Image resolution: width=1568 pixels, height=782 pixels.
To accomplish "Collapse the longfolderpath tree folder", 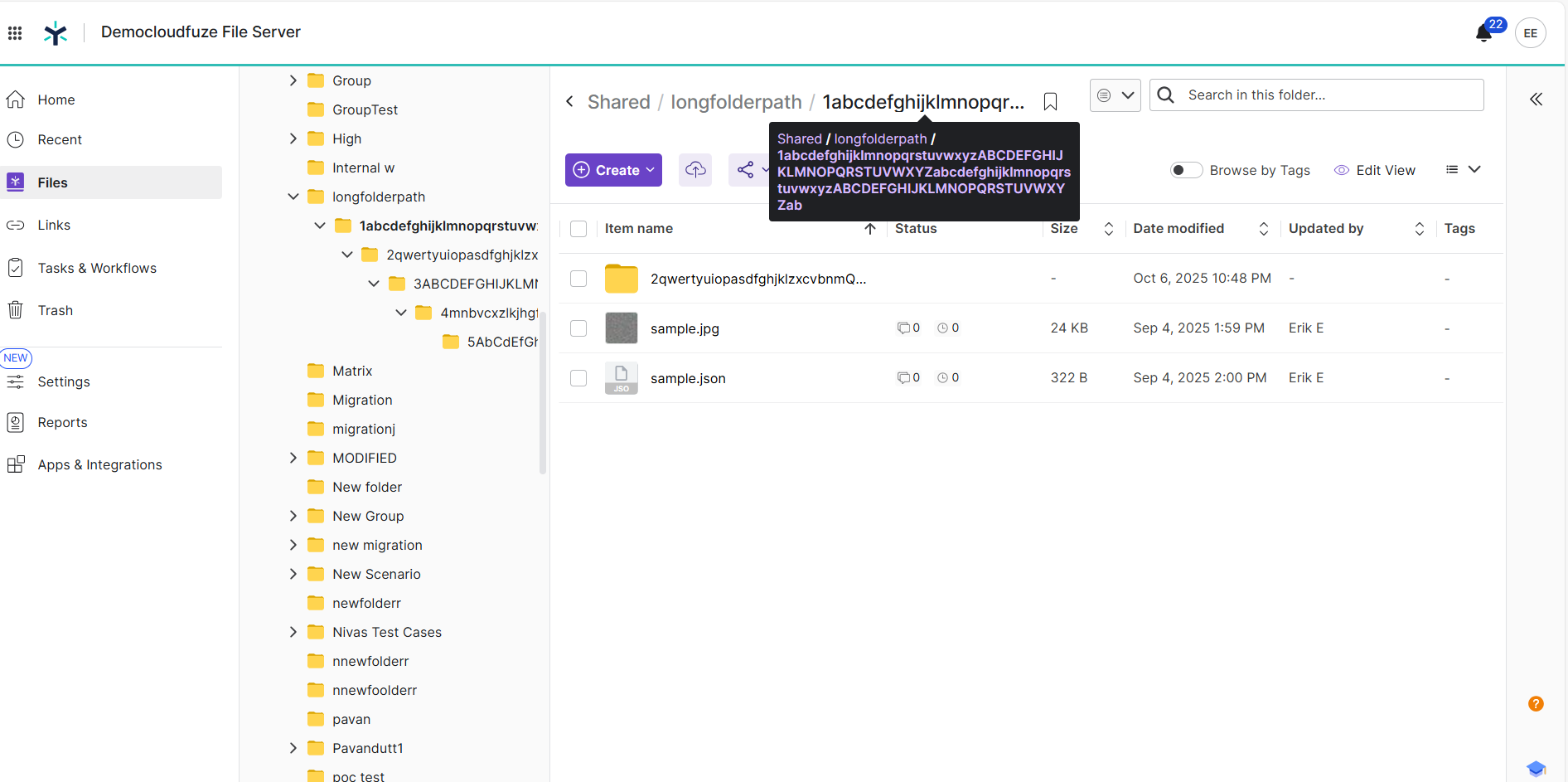I will click(293, 197).
